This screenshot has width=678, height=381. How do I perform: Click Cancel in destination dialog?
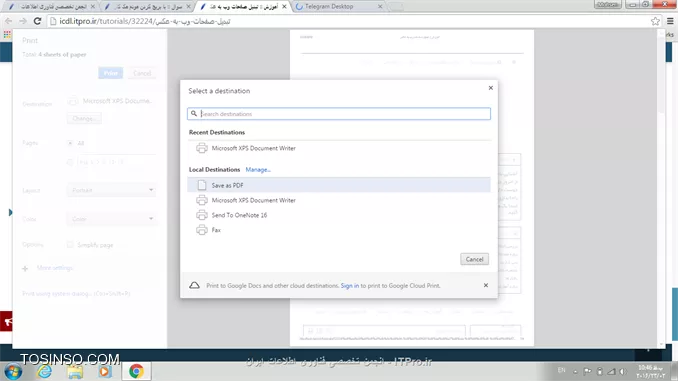point(474,259)
